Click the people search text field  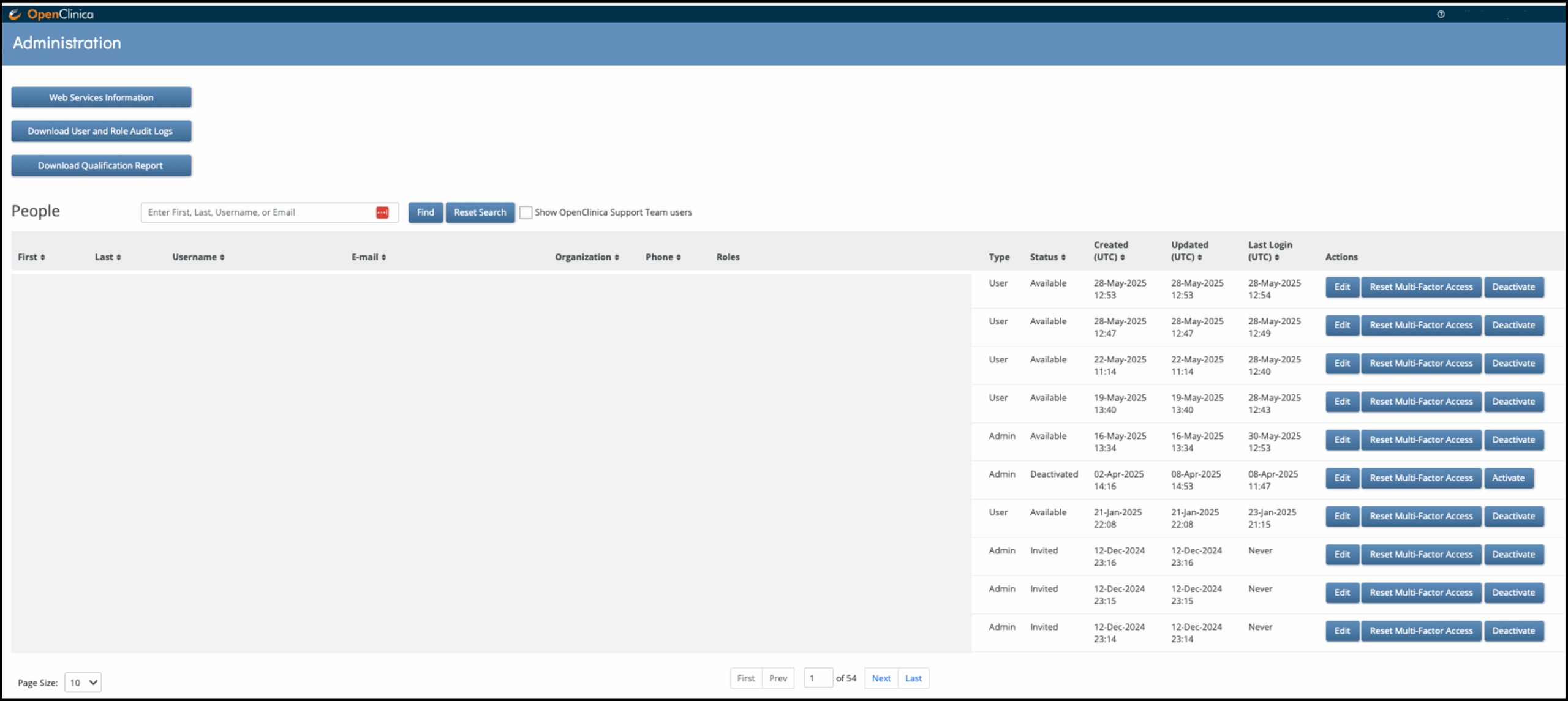[x=257, y=212]
